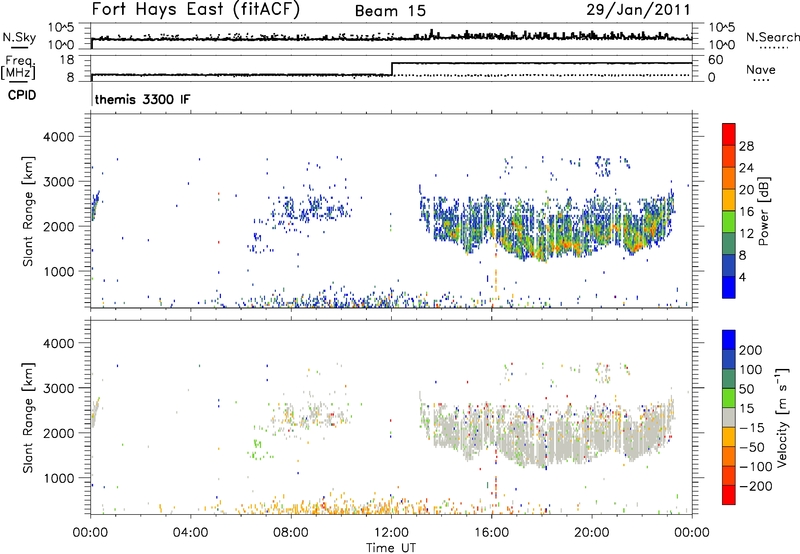Click the 'Nave' legend label
Screen dimensions: 800x554
tap(761, 70)
